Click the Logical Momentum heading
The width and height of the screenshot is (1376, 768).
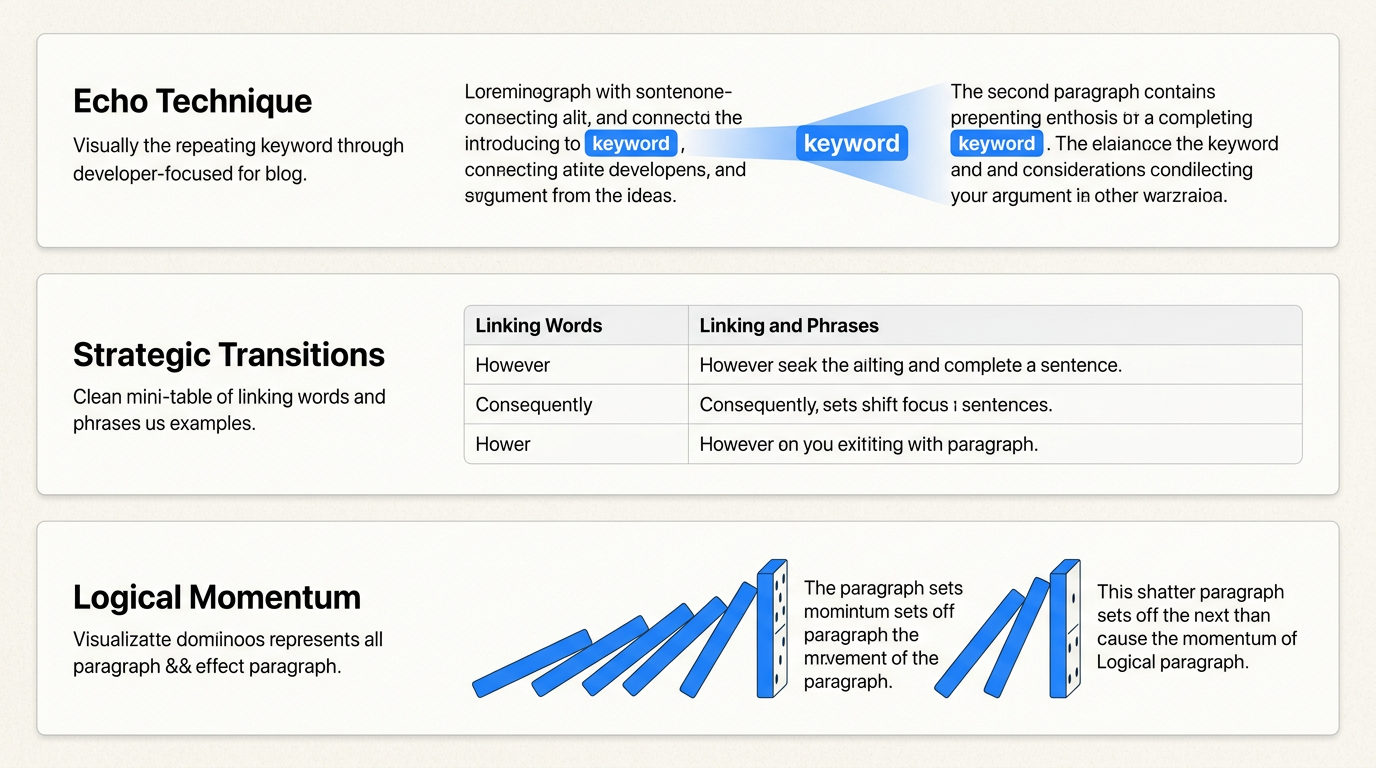coord(217,597)
